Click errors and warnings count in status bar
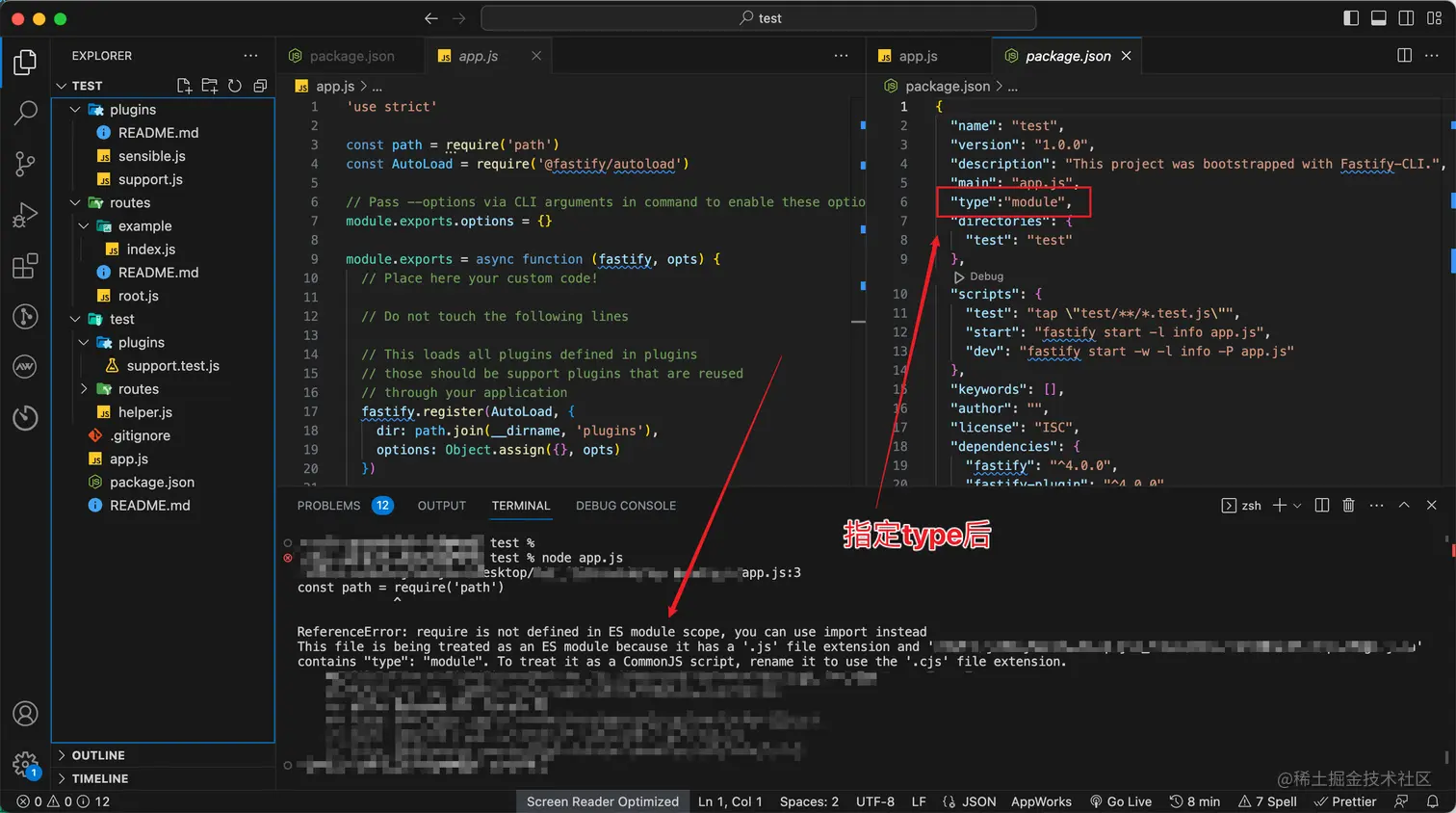The width and height of the screenshot is (1456, 813). pos(64,801)
